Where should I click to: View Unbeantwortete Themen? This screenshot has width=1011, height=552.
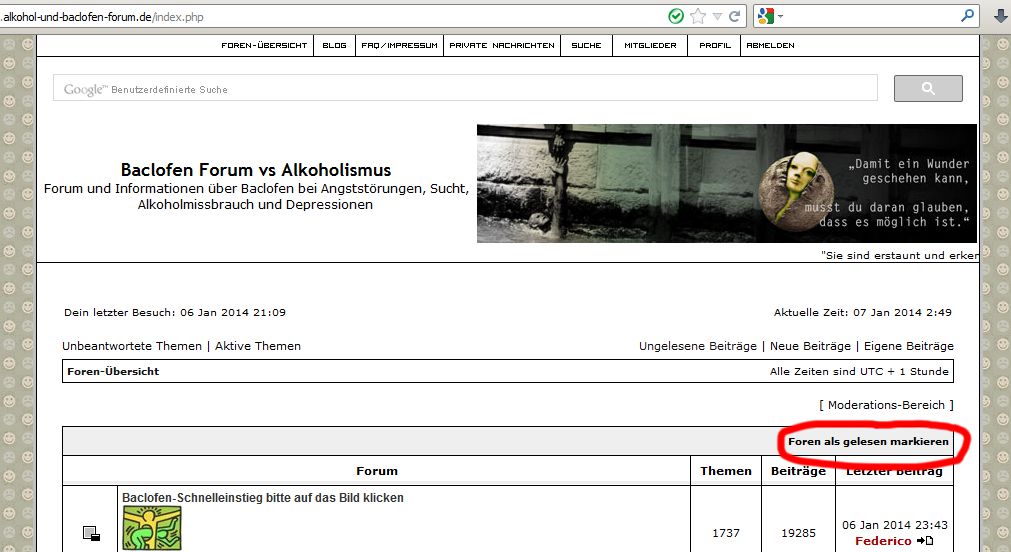tap(131, 346)
